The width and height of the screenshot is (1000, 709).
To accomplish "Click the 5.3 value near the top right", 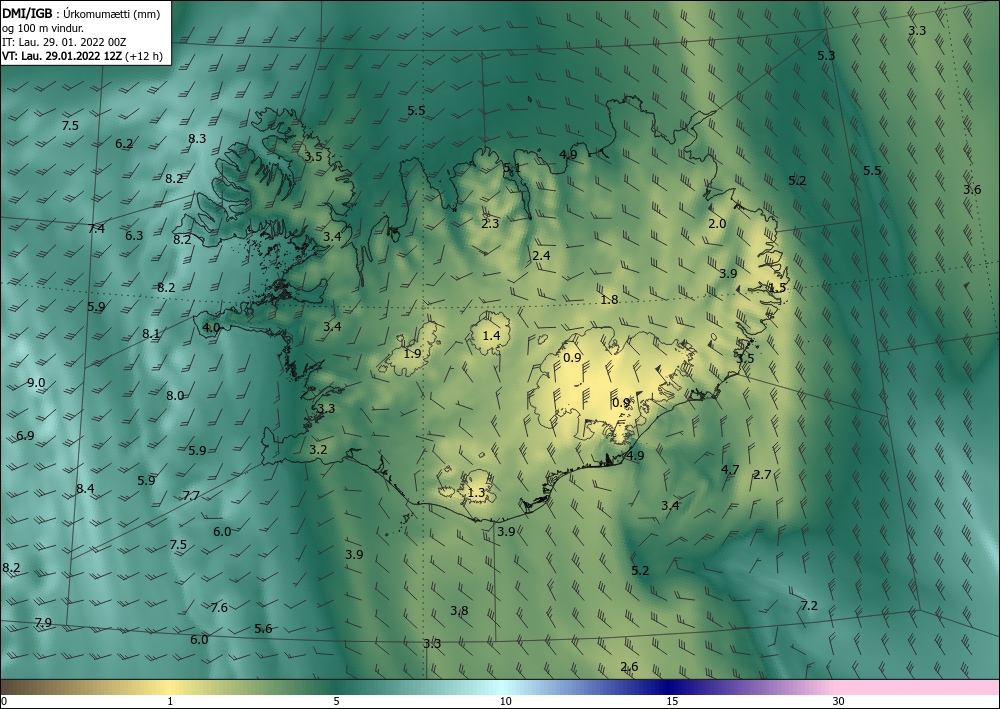I will tap(827, 55).
